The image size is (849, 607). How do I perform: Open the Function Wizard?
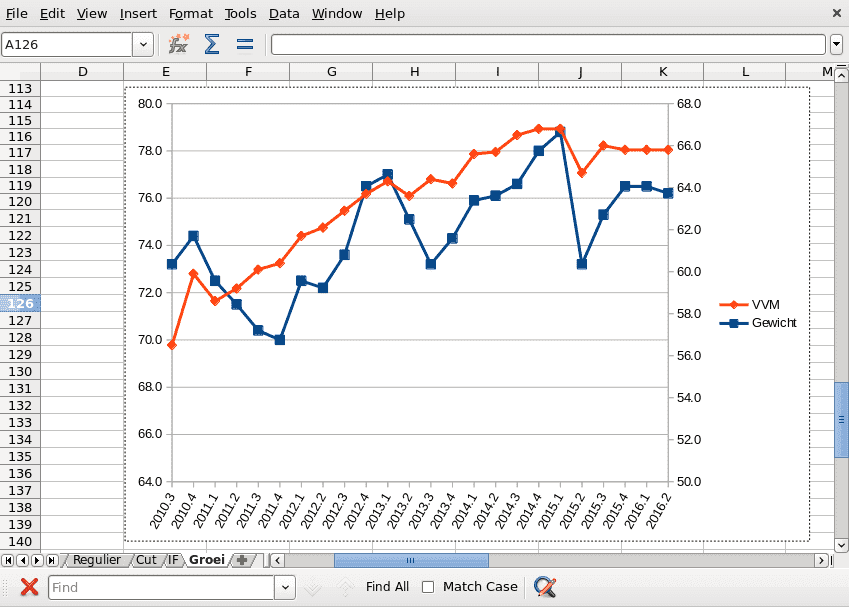pyautogui.click(x=179, y=44)
